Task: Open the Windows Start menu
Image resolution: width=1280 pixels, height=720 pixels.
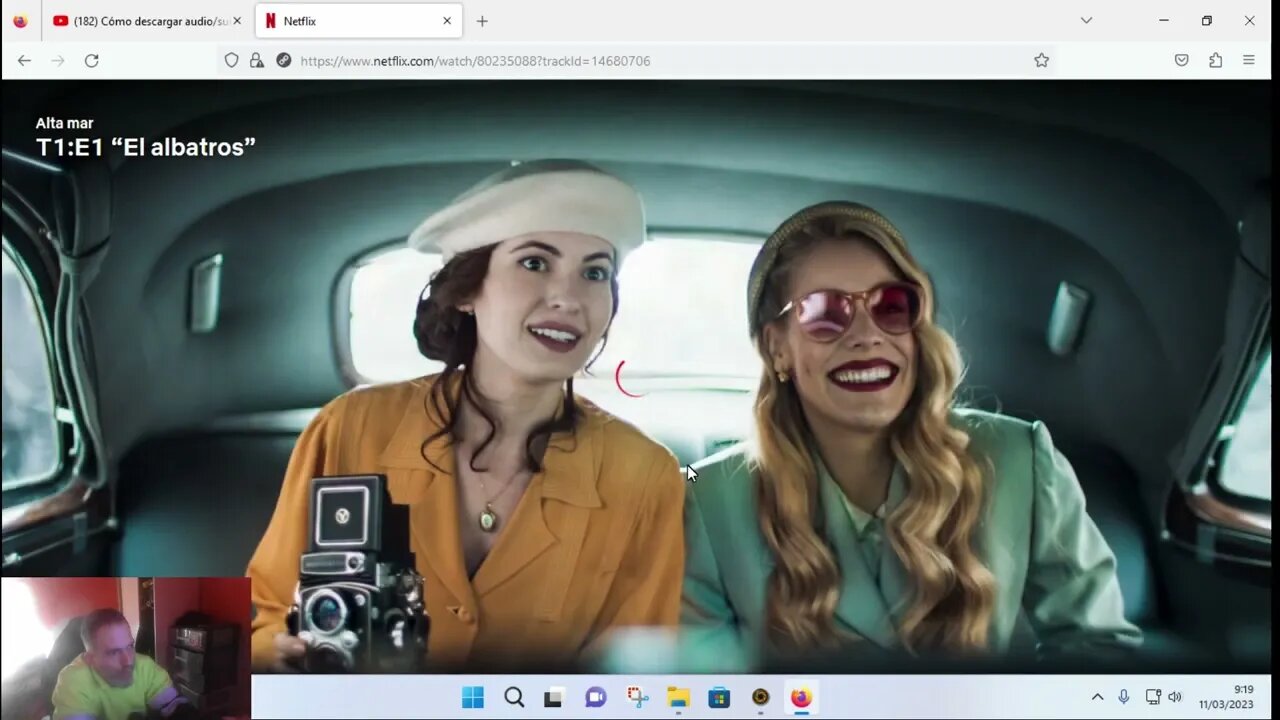Action: [473, 697]
